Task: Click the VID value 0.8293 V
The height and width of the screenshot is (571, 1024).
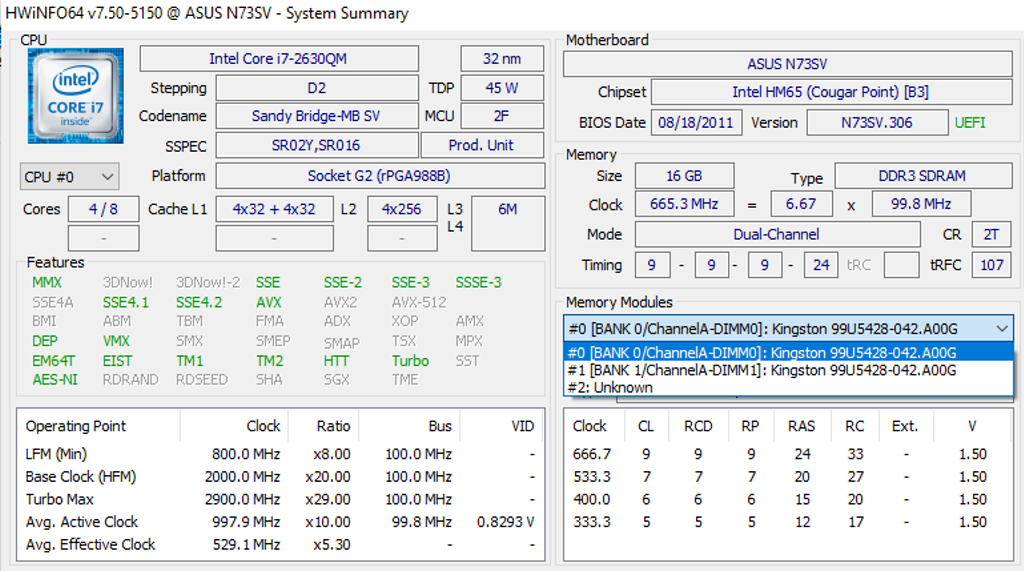Action: click(505, 522)
